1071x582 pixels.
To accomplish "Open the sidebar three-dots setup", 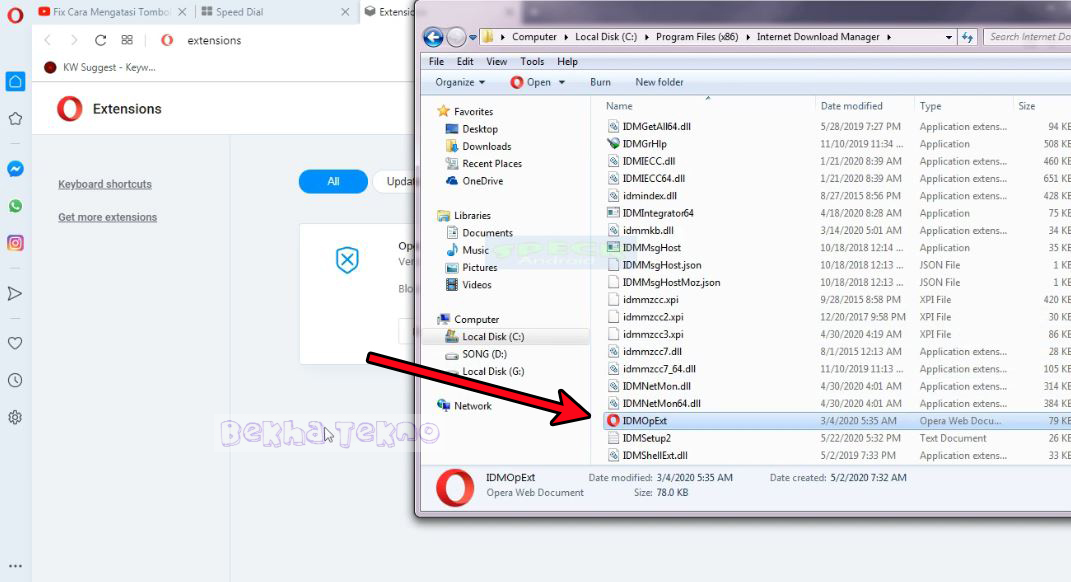I will 15,566.
